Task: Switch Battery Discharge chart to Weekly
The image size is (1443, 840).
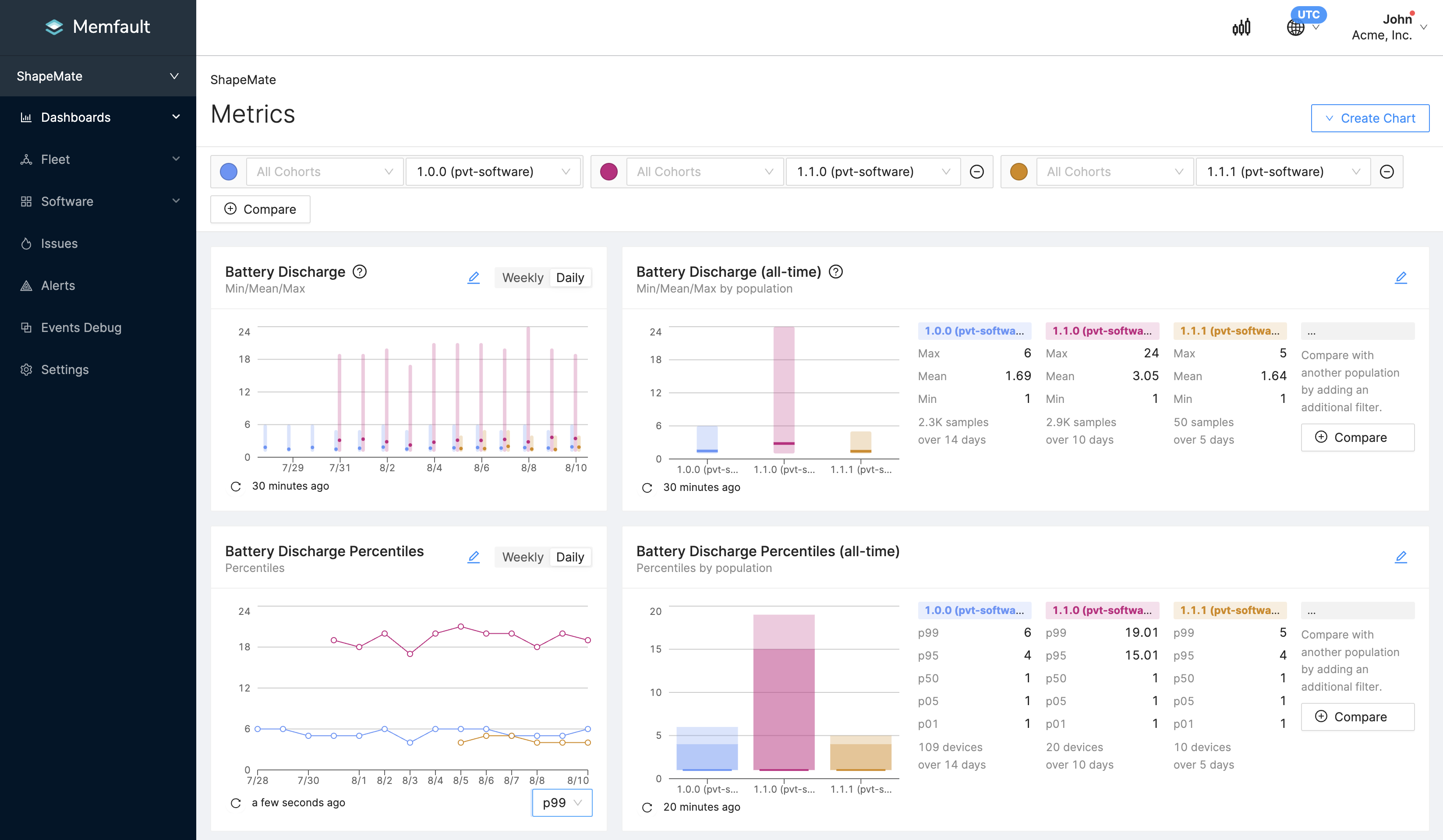Action: [522, 278]
